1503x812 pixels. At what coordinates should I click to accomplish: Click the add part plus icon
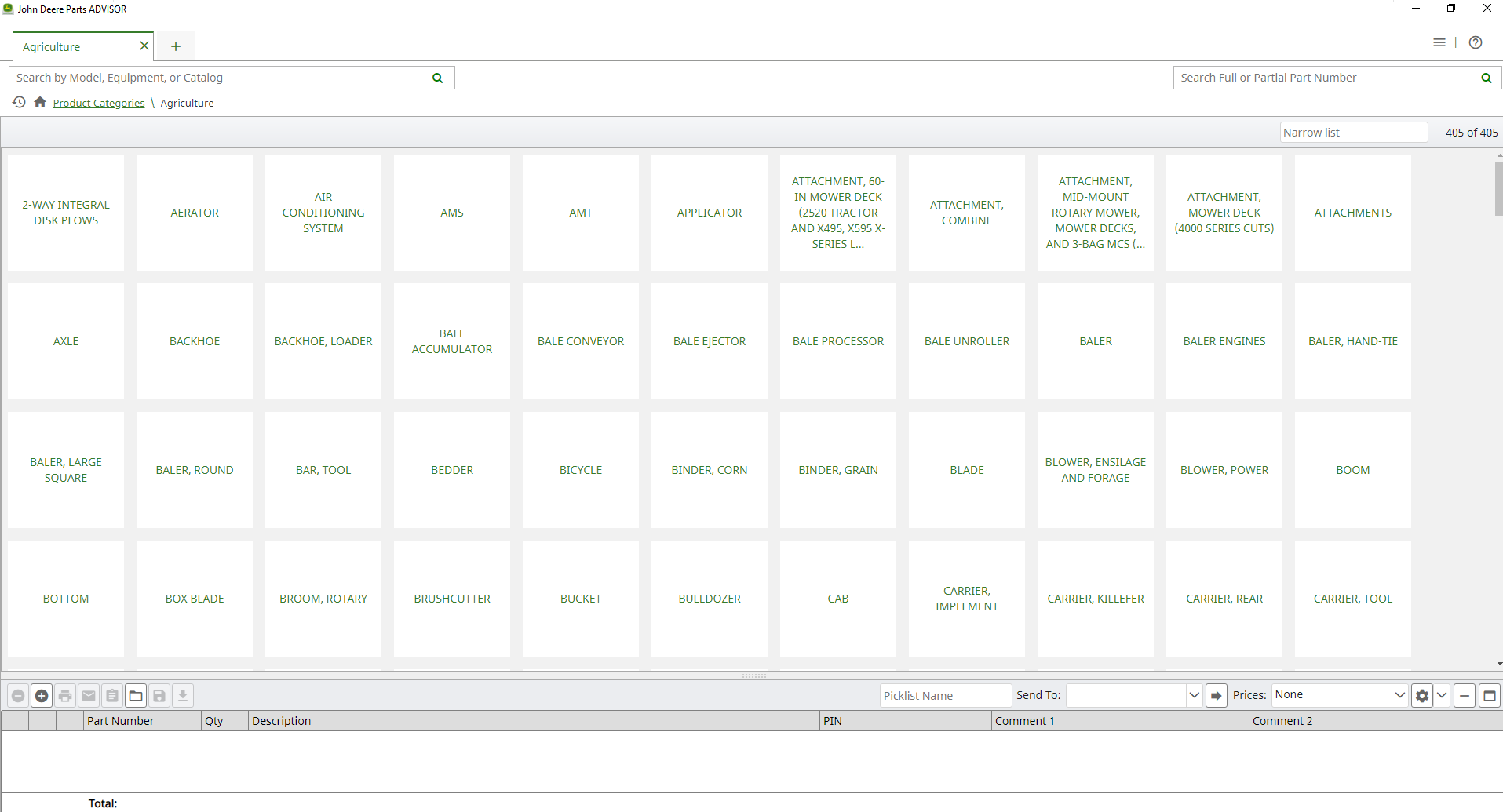pyautogui.click(x=42, y=695)
